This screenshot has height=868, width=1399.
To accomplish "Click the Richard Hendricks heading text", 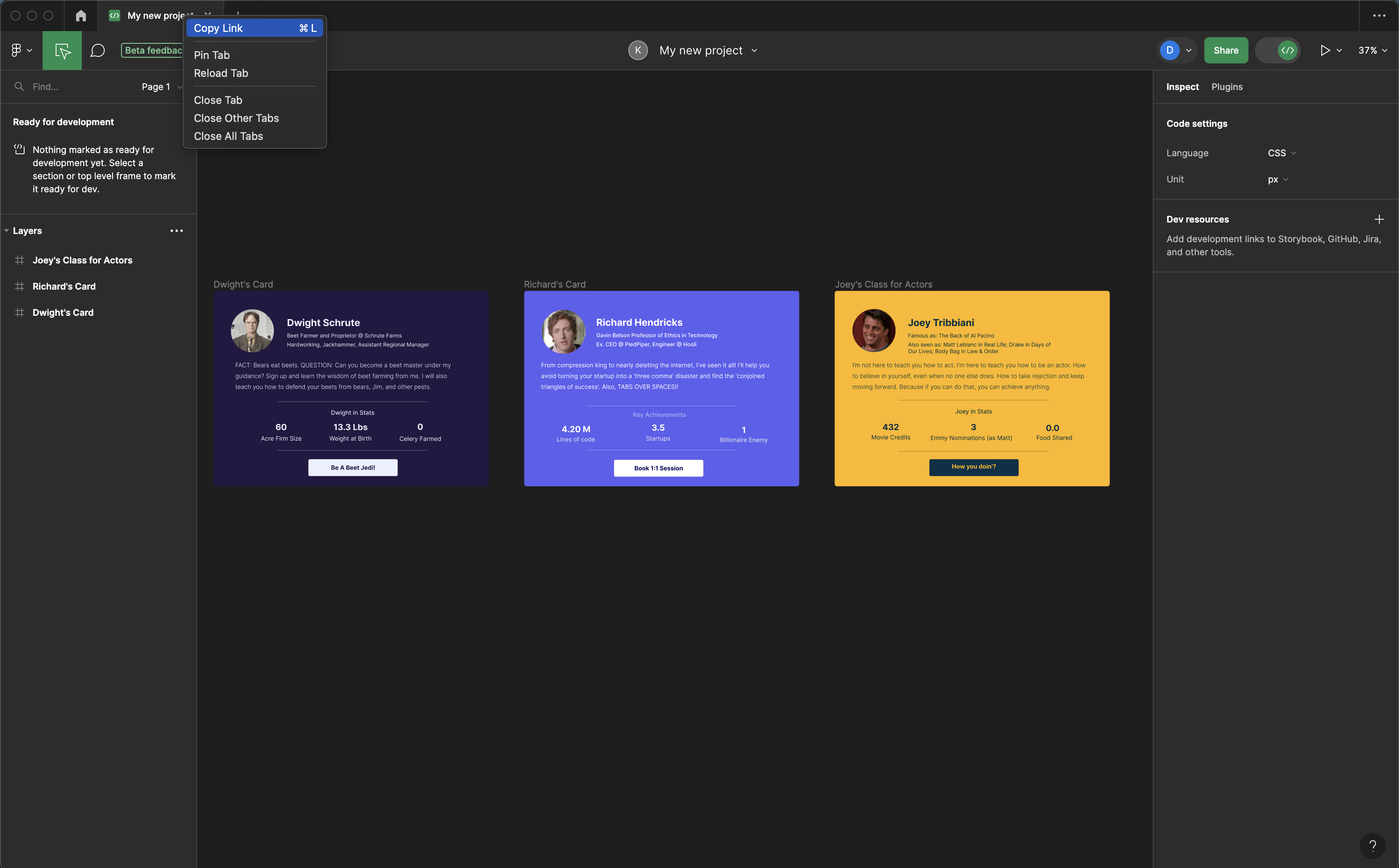I will (639, 323).
